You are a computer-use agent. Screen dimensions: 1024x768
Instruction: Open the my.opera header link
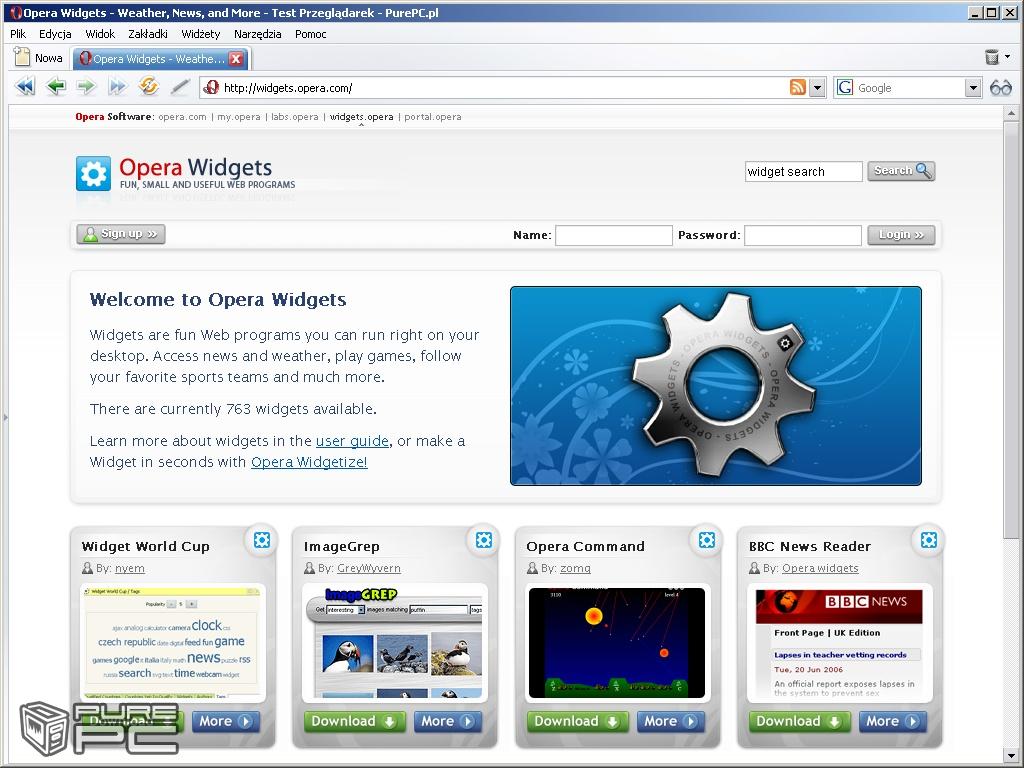pos(238,117)
